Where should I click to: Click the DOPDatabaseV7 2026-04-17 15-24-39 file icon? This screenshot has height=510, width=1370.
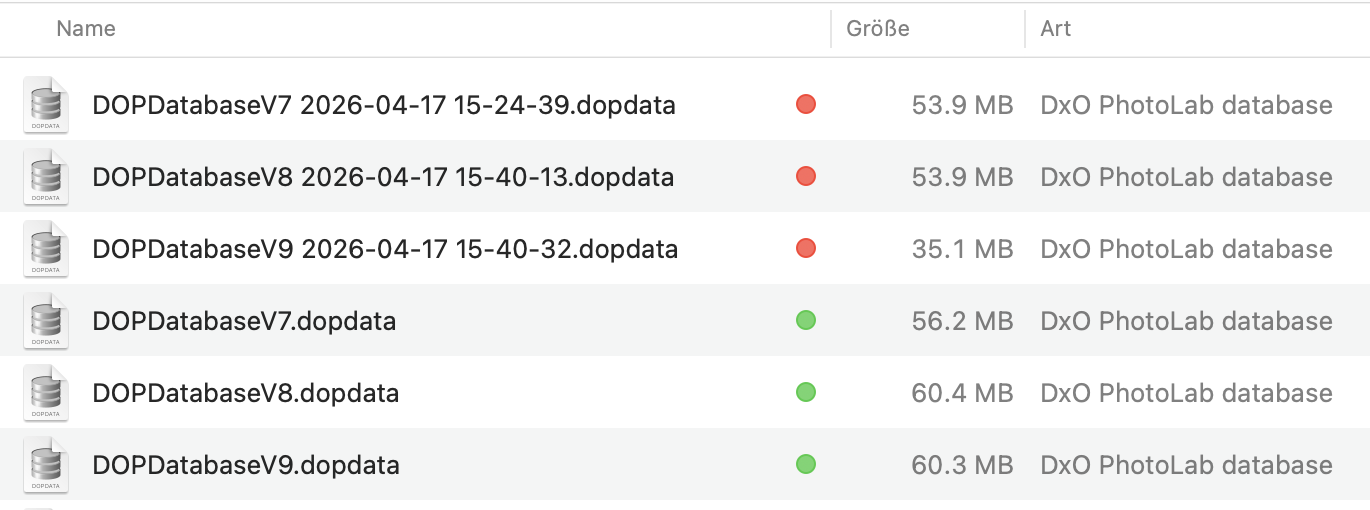pos(46,105)
